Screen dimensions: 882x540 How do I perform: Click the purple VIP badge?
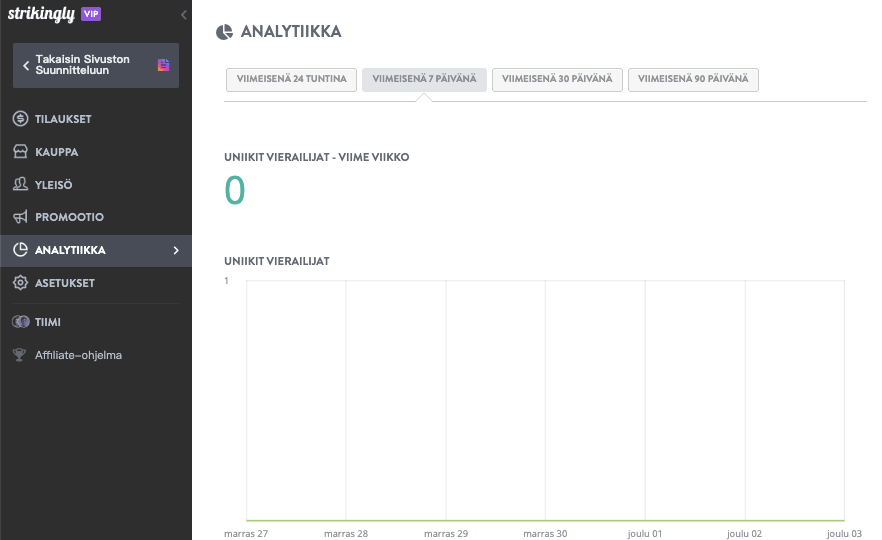click(91, 14)
